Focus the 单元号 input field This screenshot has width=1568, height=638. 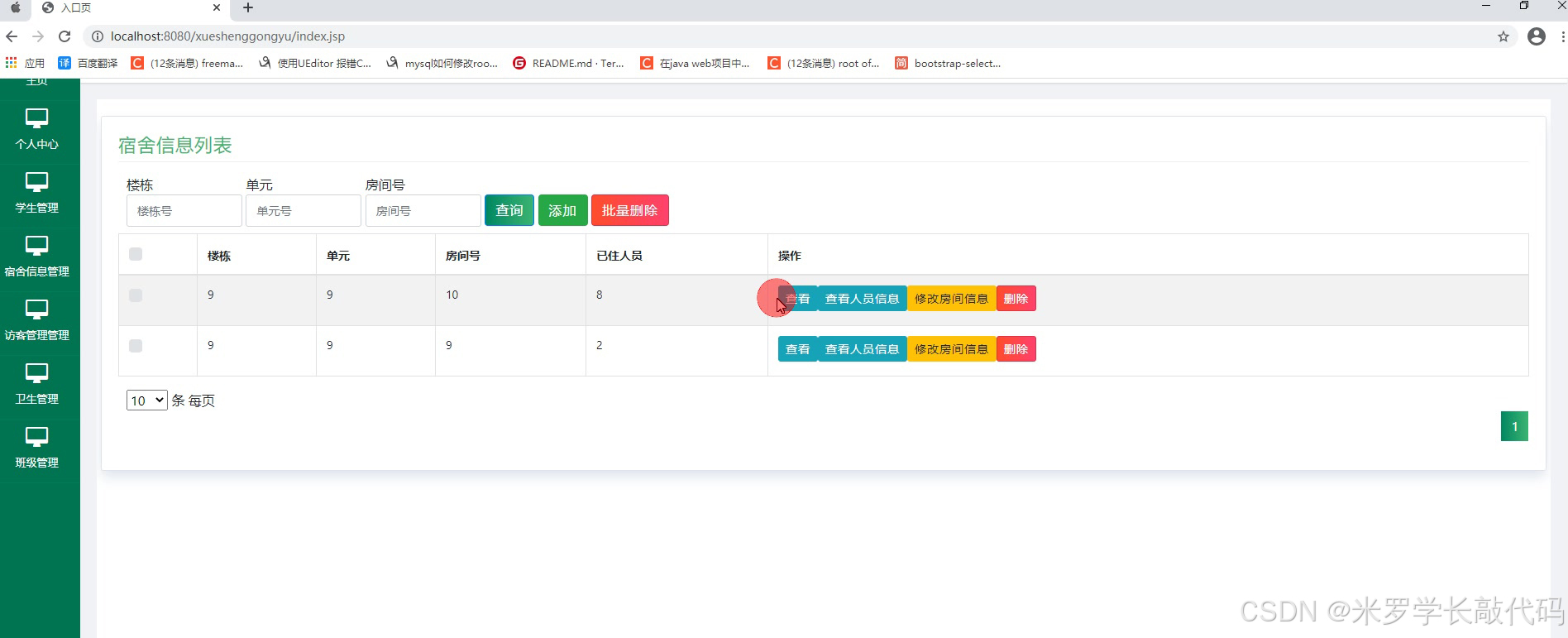point(304,211)
